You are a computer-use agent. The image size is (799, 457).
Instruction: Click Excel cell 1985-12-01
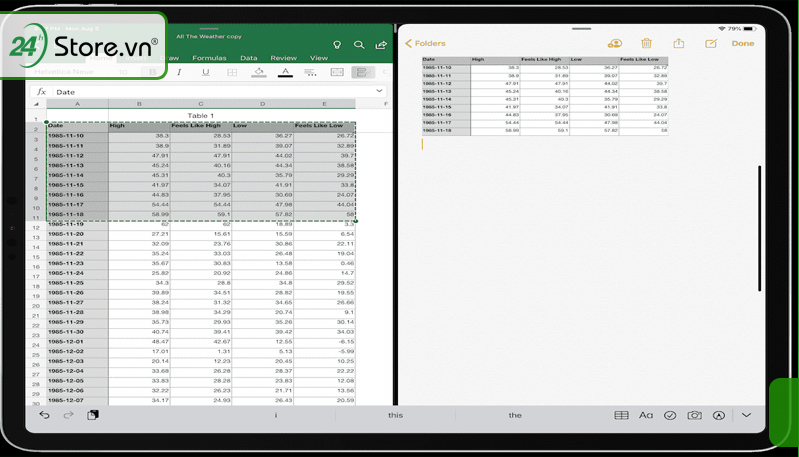click(x=77, y=342)
